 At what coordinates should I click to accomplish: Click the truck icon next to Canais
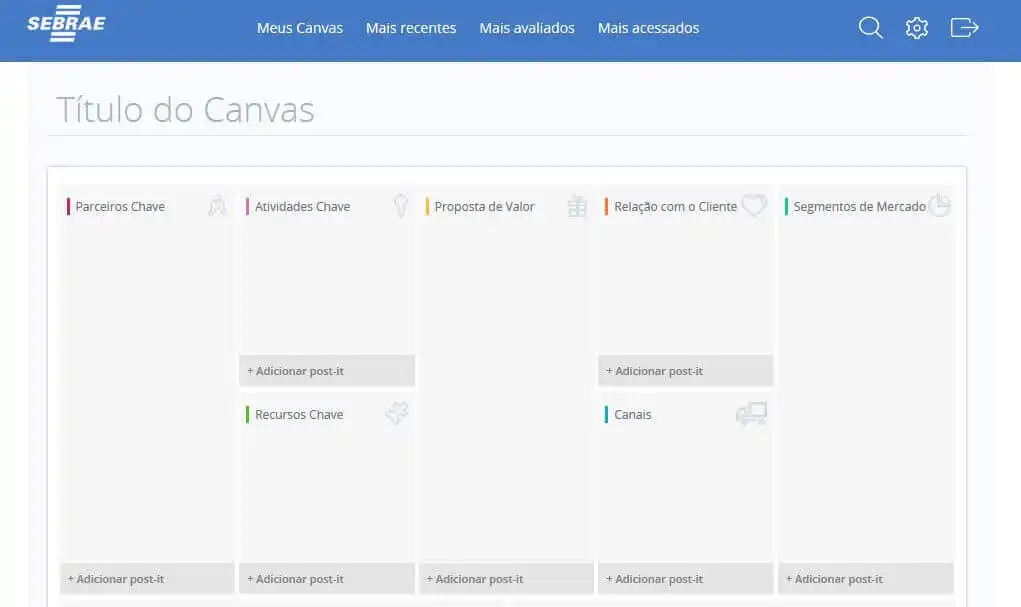click(x=751, y=414)
